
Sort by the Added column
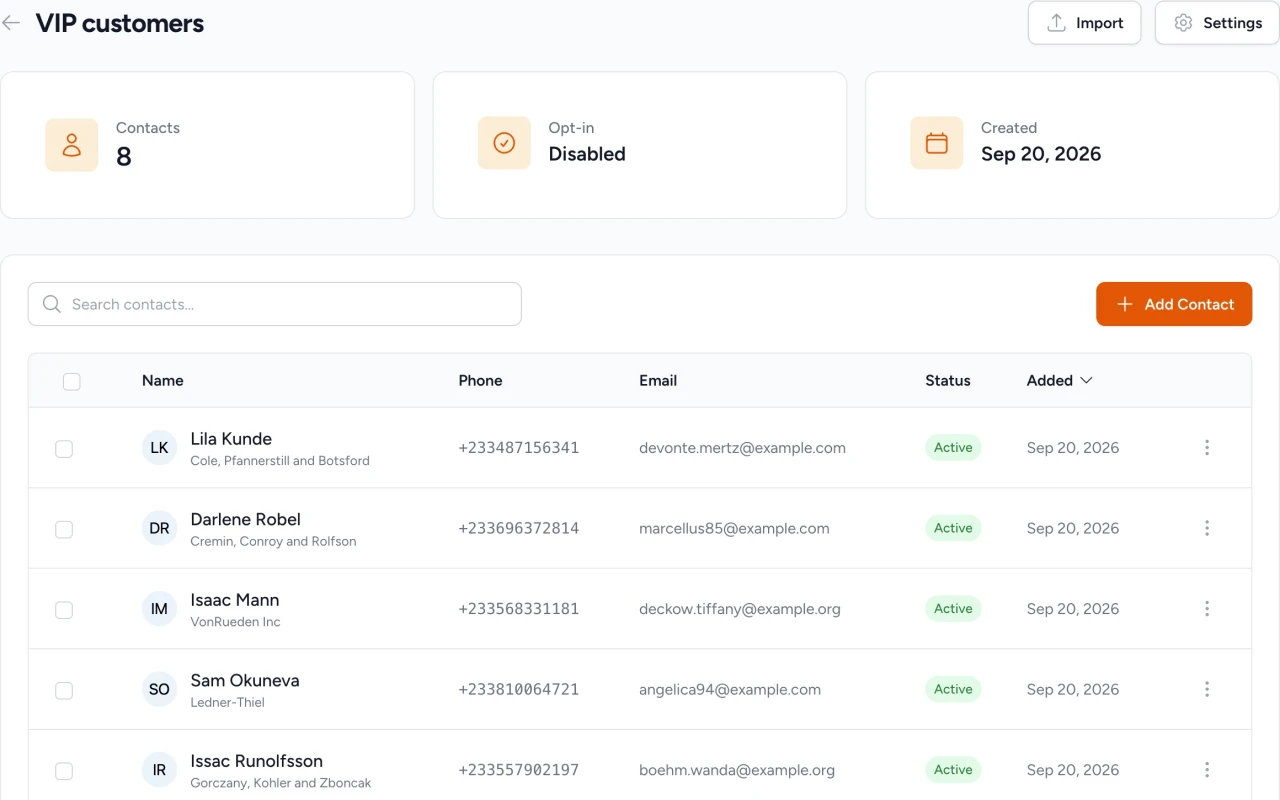(1059, 380)
